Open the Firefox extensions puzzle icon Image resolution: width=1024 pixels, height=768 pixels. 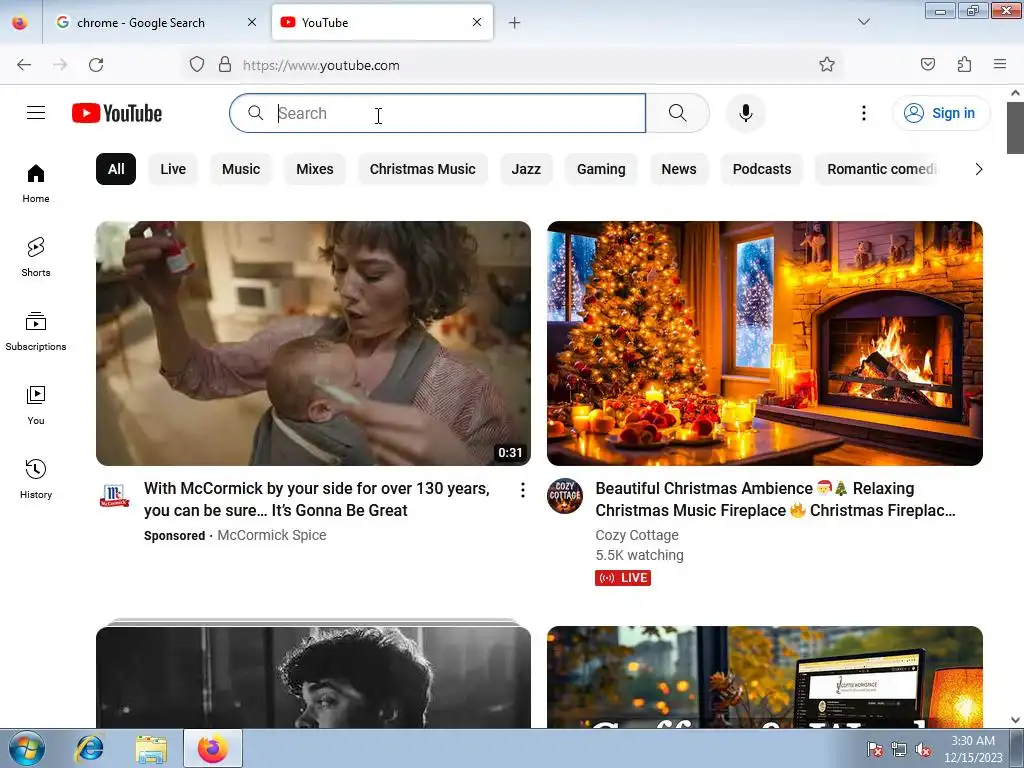964,64
